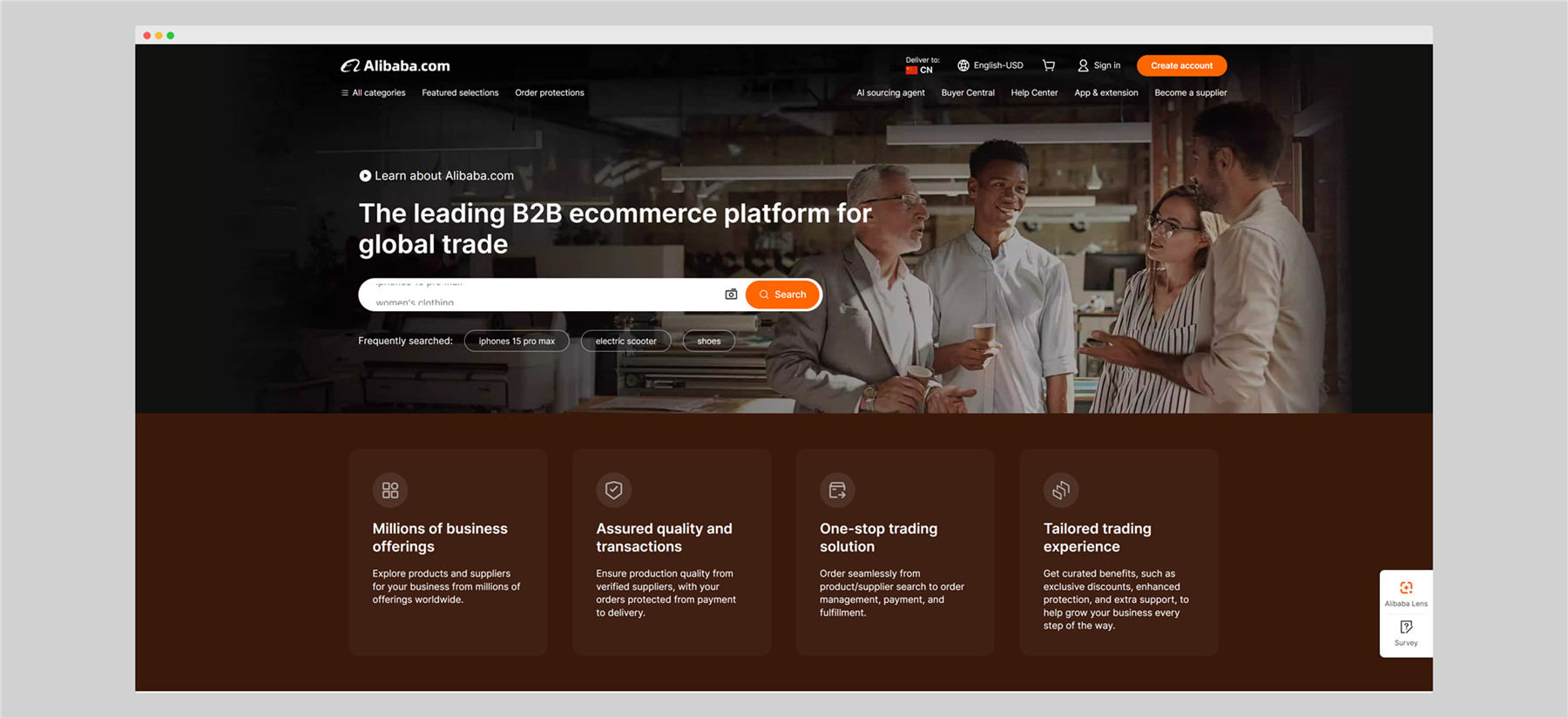The height and width of the screenshot is (718, 1568).
Task: Open the shopping cart icon
Action: click(x=1049, y=65)
